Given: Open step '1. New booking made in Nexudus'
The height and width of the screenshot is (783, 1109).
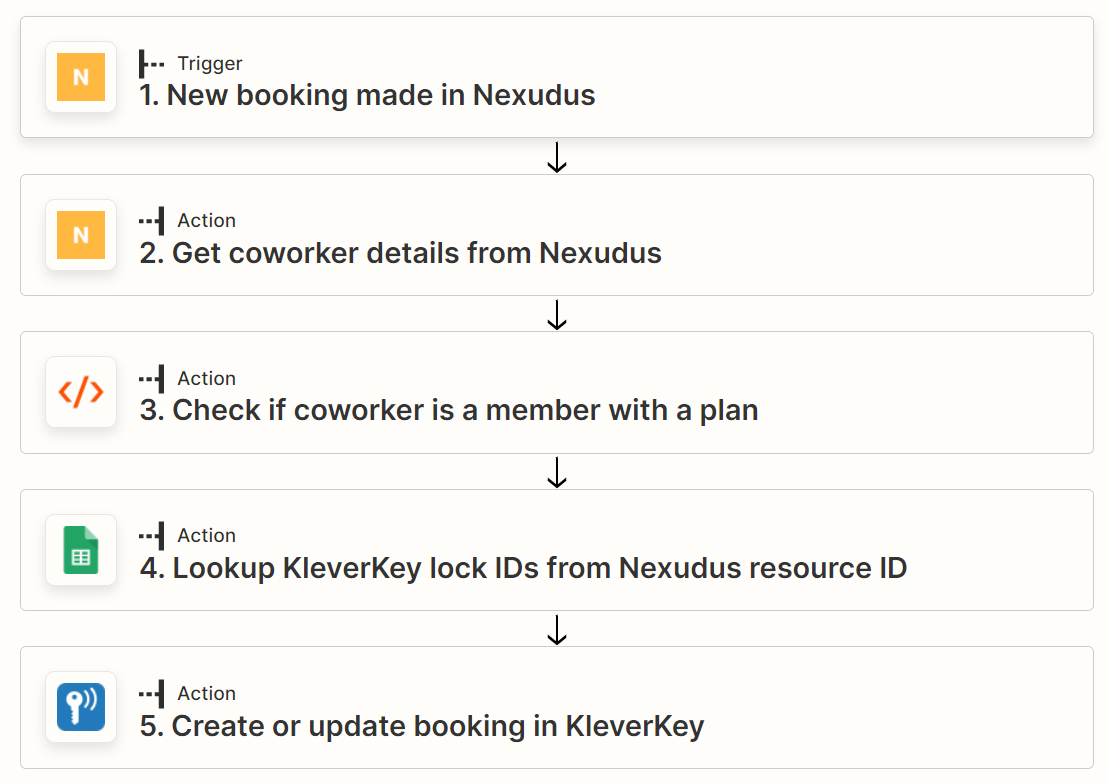Looking at the screenshot, I should 557,77.
